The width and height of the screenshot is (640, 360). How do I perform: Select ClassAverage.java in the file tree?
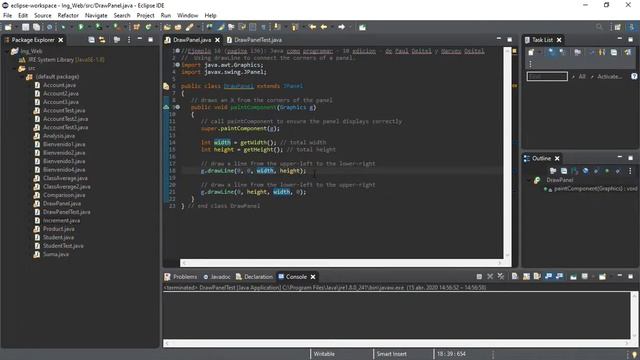65,178
